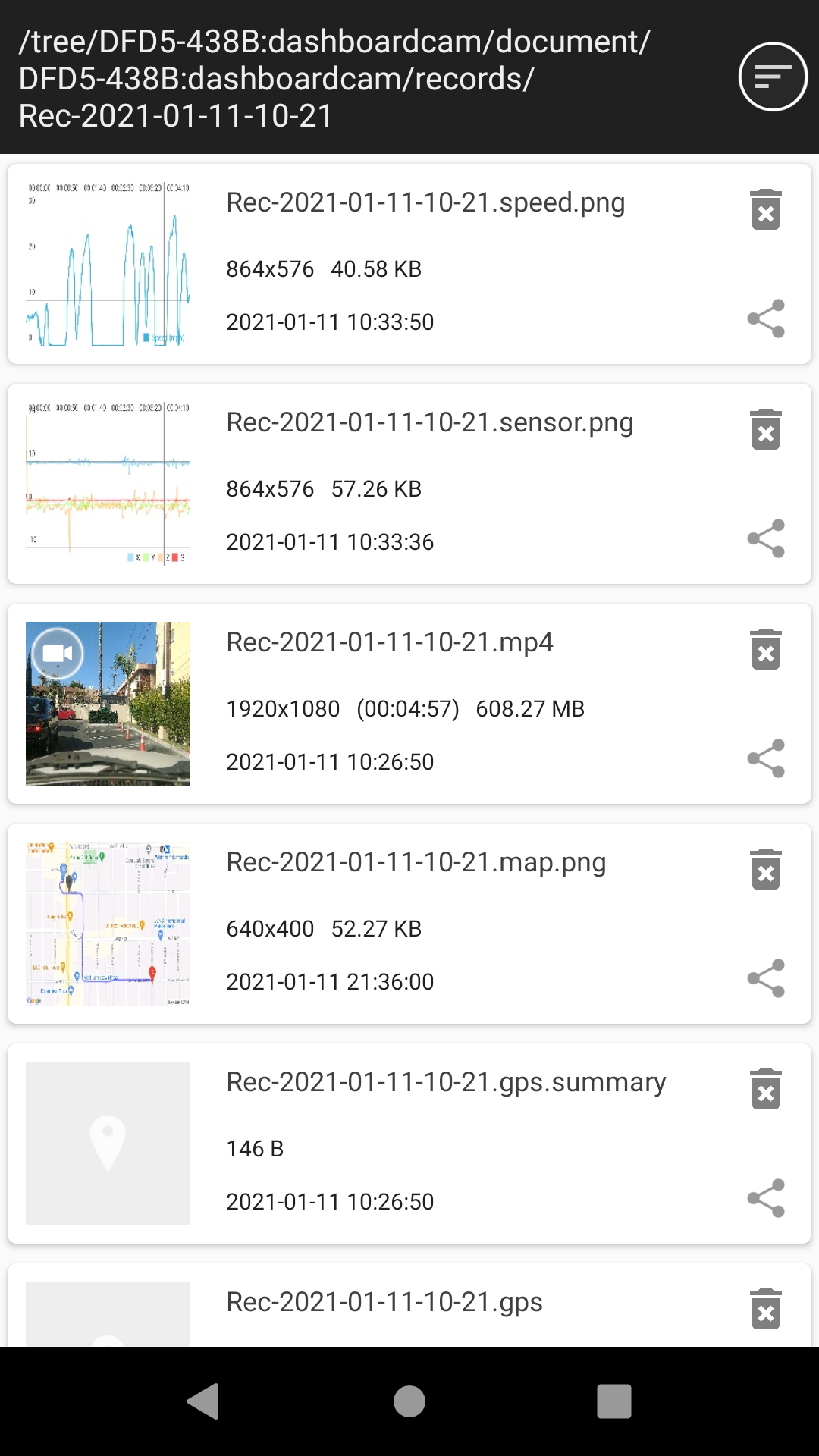Share the Rec-2021-01-11-10-21.mp4 video
Viewport: 819px width, 1456px height.
pos(766,758)
